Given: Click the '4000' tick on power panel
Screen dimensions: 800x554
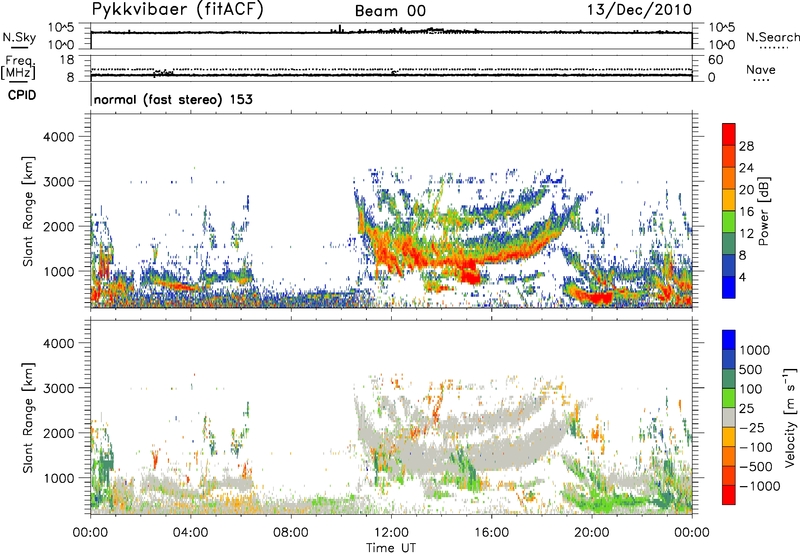Looking at the screenshot, I should click(x=58, y=137).
